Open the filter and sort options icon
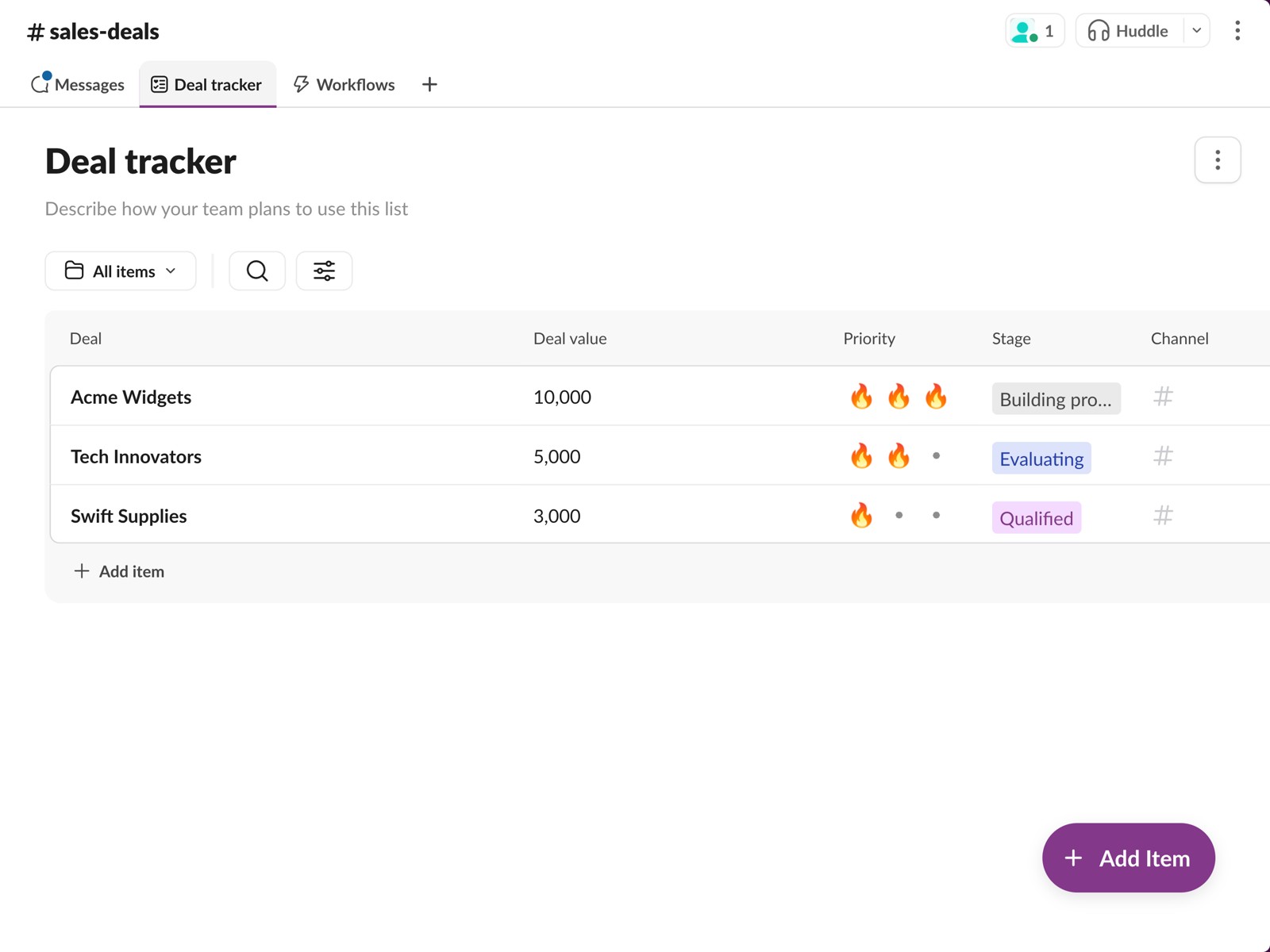The width and height of the screenshot is (1270, 952). point(324,271)
